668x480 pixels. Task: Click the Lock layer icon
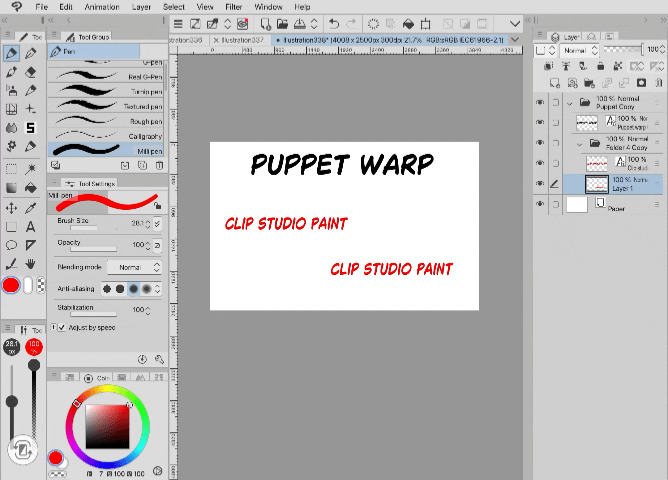(x=600, y=66)
